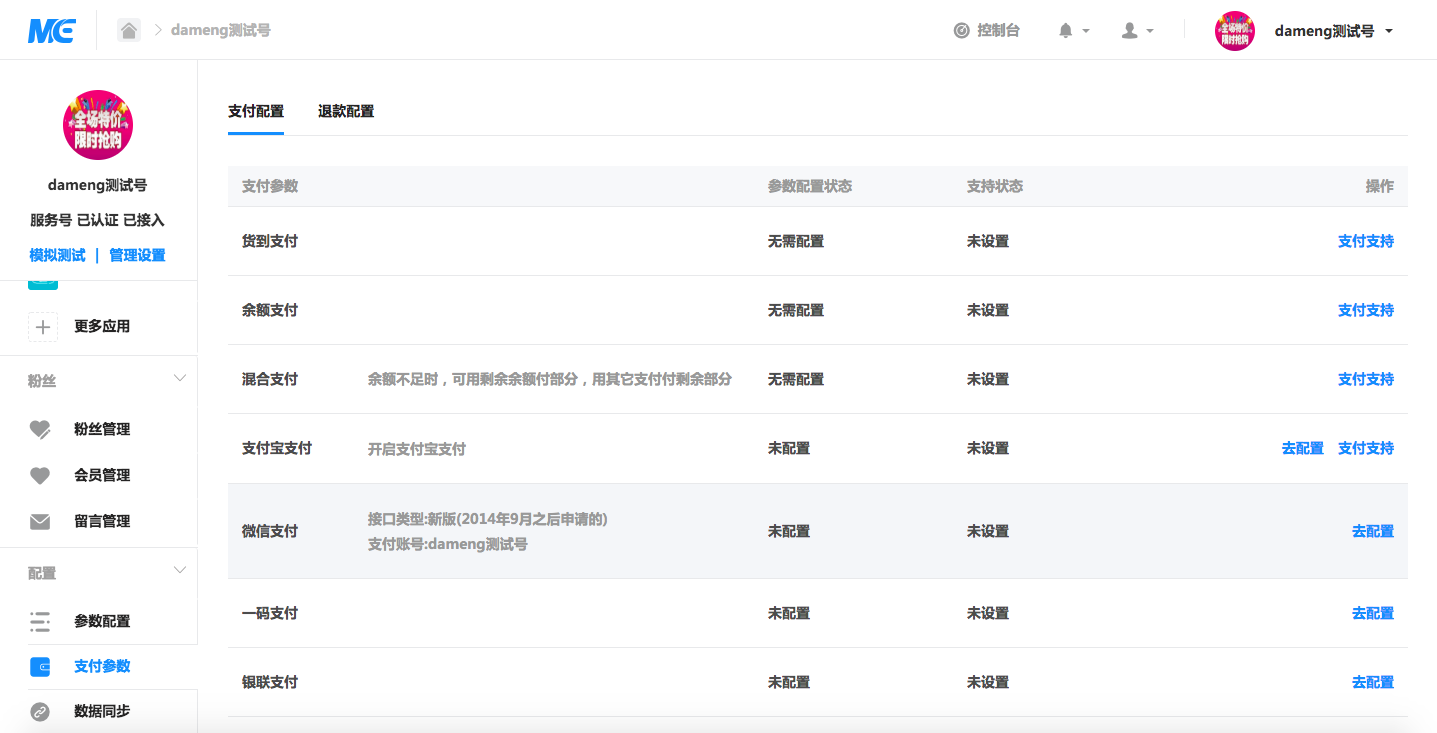Open the user profile icon menu
Image resolution: width=1437 pixels, height=733 pixels.
(1130, 31)
